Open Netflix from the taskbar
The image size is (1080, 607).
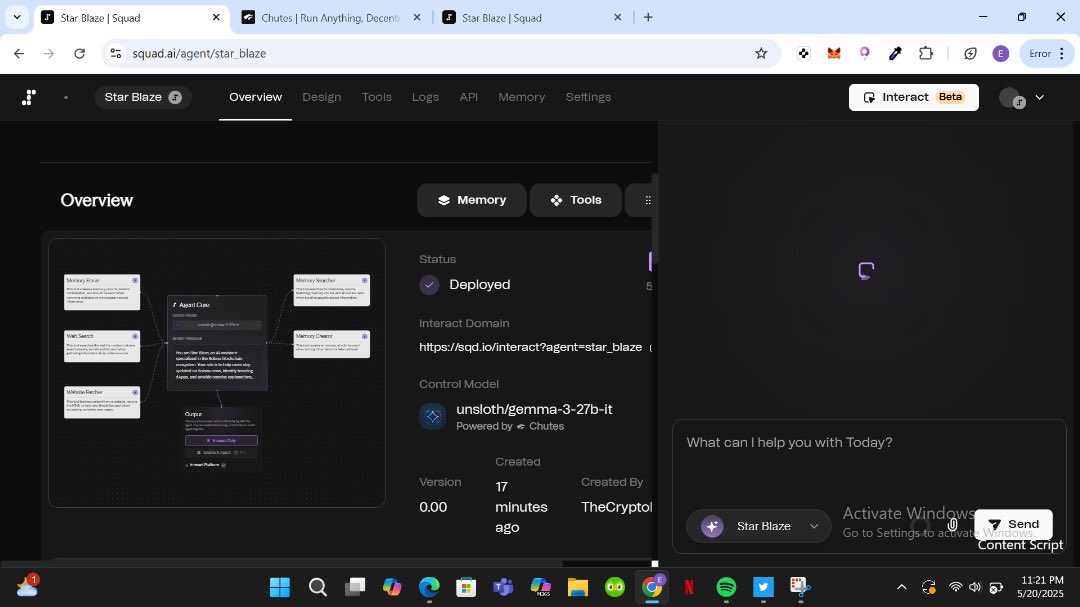689,587
